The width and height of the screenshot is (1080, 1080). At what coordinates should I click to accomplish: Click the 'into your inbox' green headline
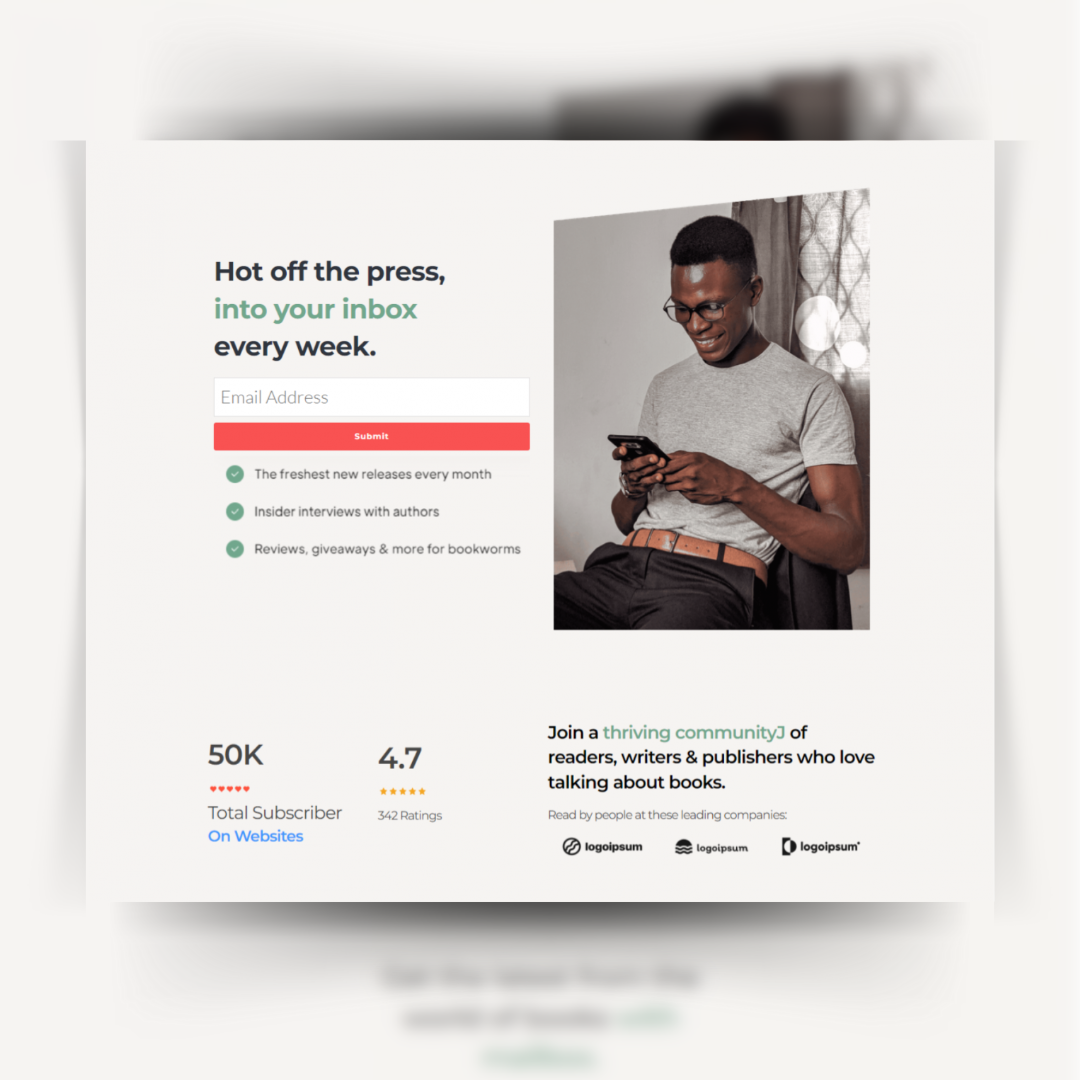point(315,309)
